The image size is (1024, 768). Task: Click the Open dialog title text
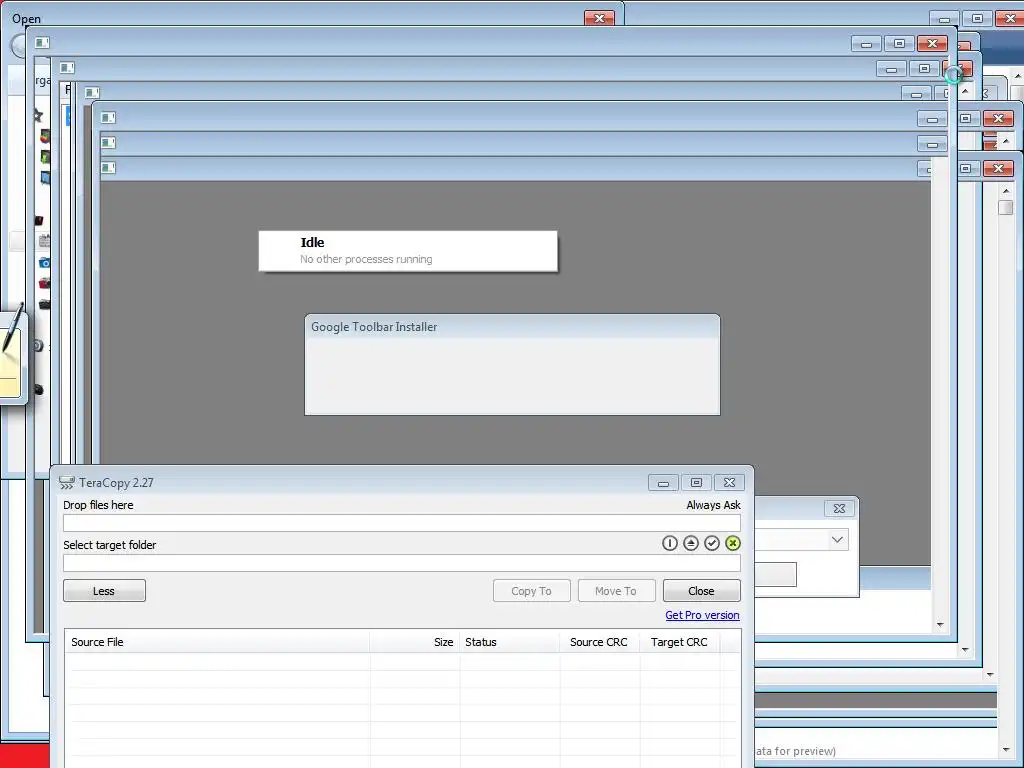coord(26,19)
